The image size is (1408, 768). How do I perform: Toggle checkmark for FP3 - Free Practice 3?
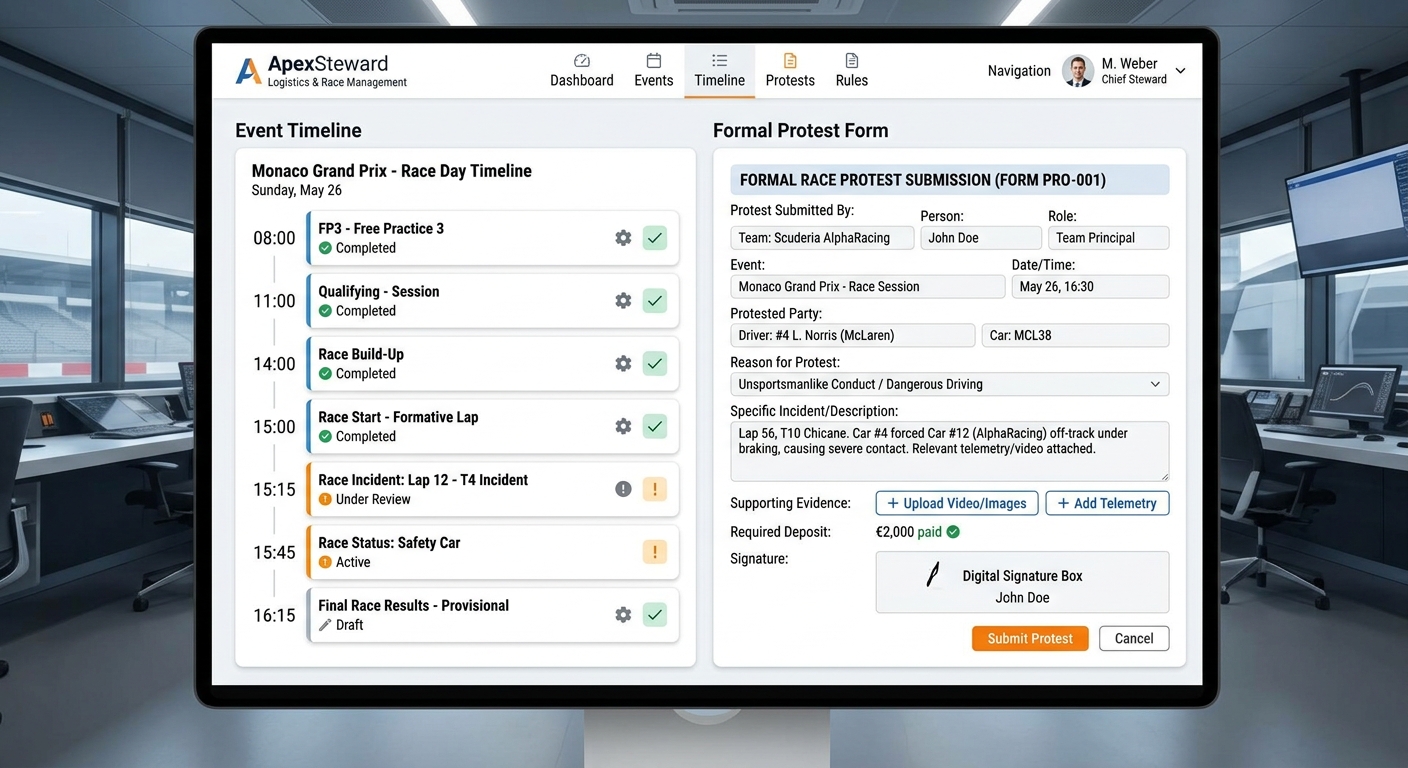click(x=655, y=238)
